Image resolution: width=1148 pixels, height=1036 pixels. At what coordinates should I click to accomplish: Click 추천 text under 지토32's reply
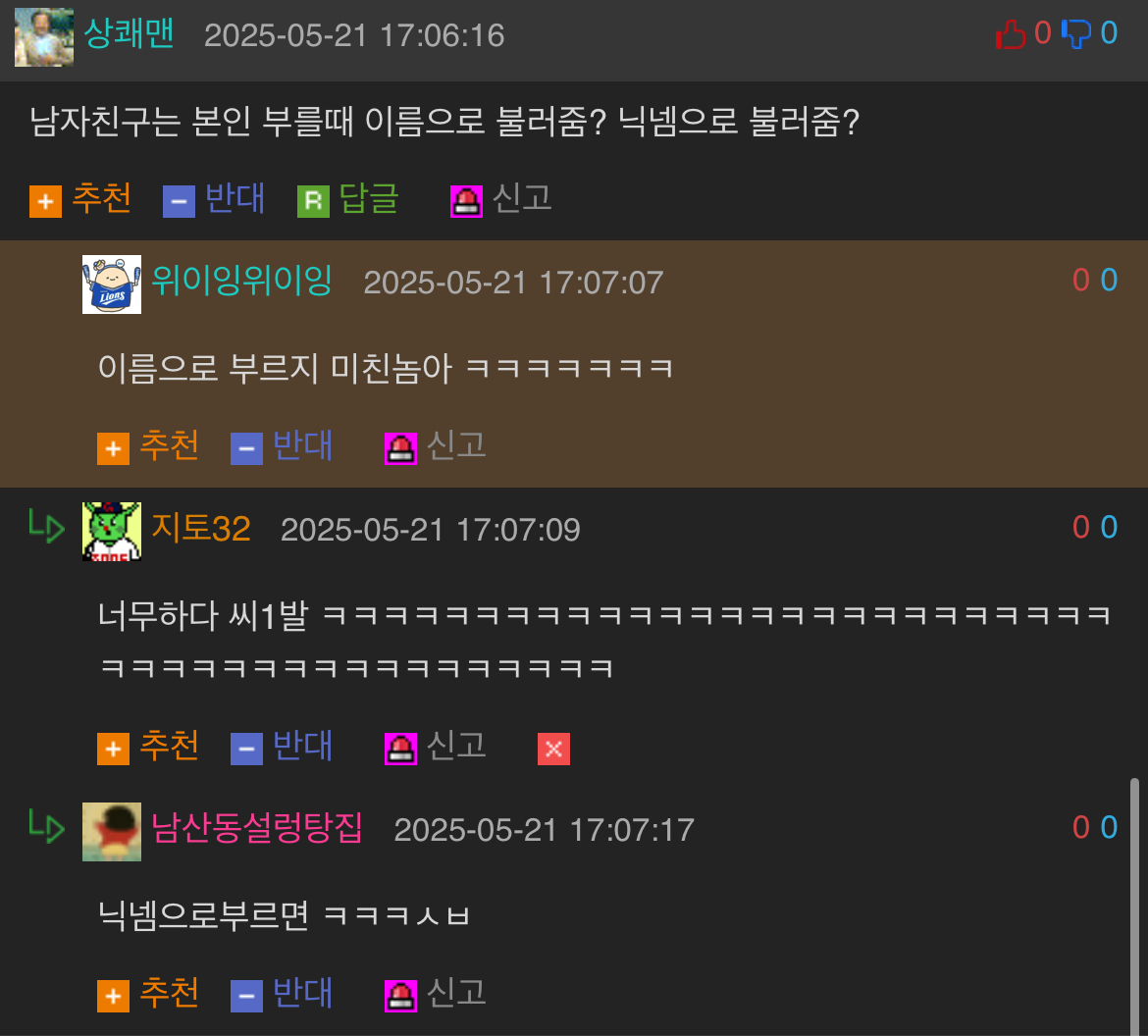pos(169,746)
